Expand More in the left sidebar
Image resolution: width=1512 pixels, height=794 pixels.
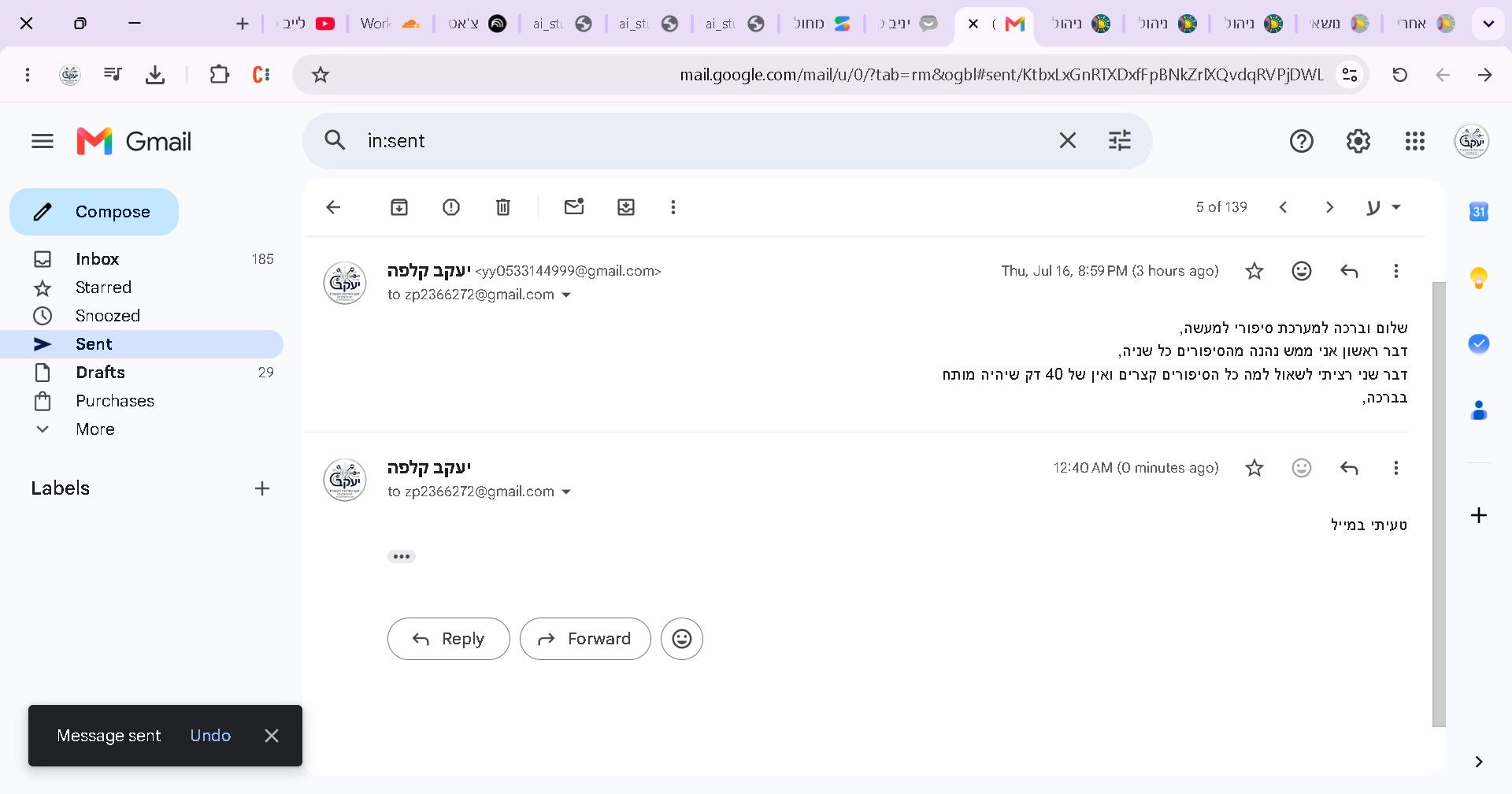click(x=95, y=429)
